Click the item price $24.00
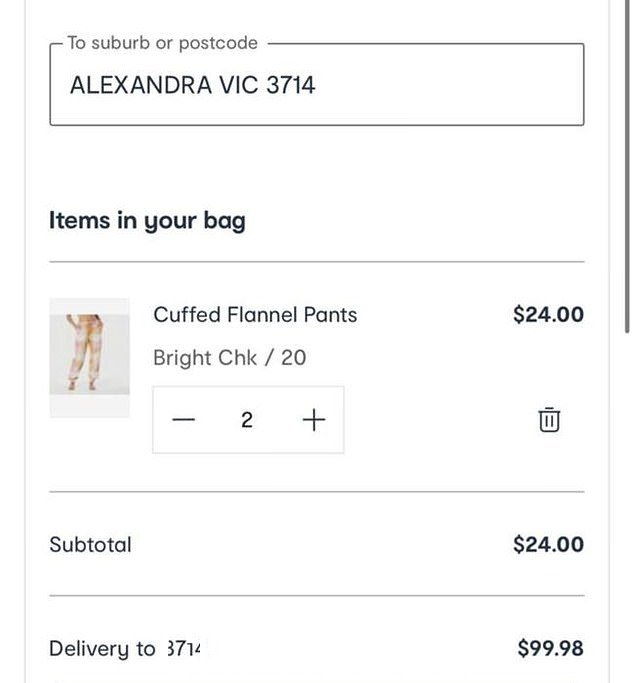The image size is (634, 683). tap(548, 314)
